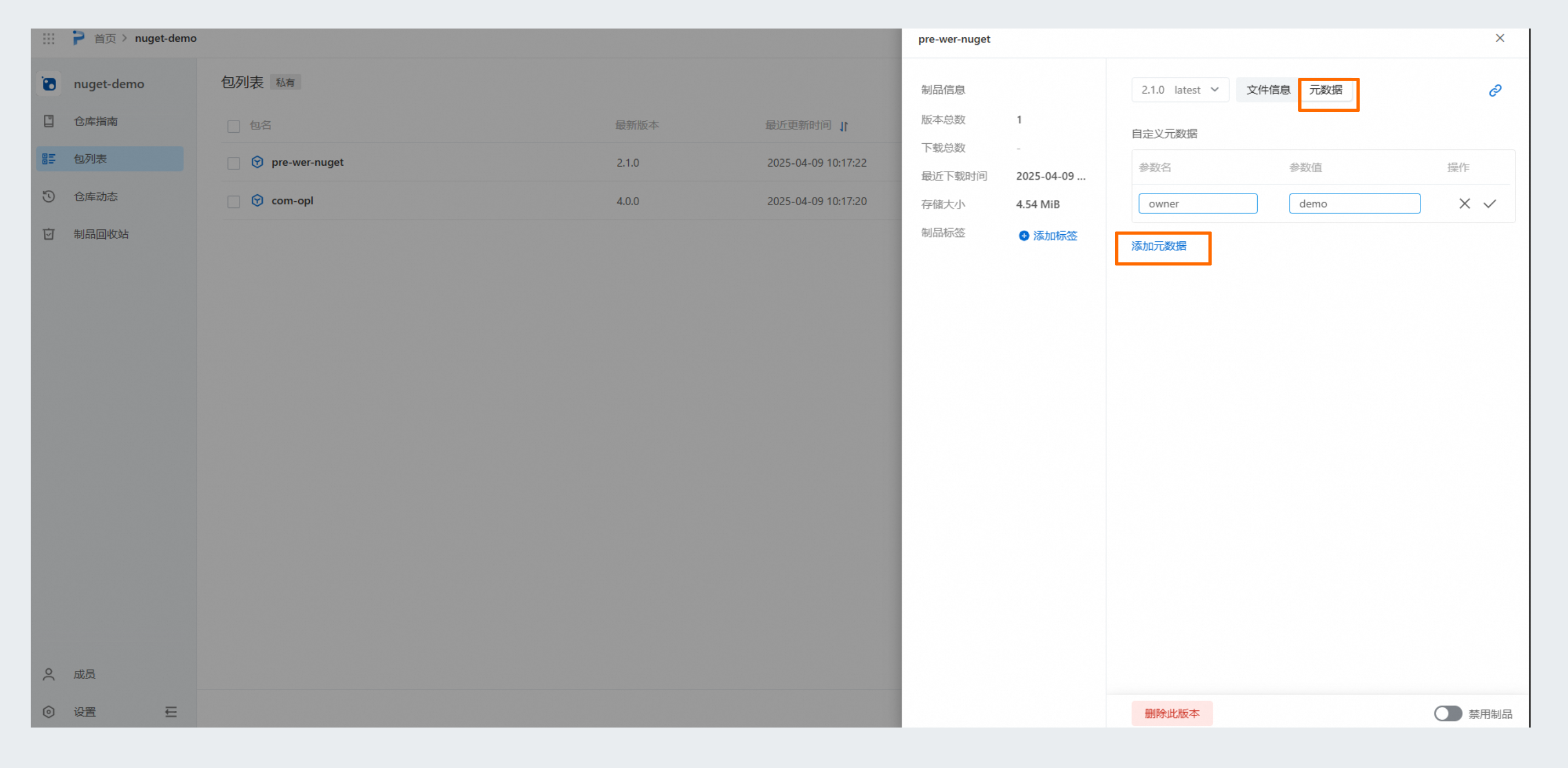
Task: Collapse sidebar using the fold icon
Action: pos(171,712)
